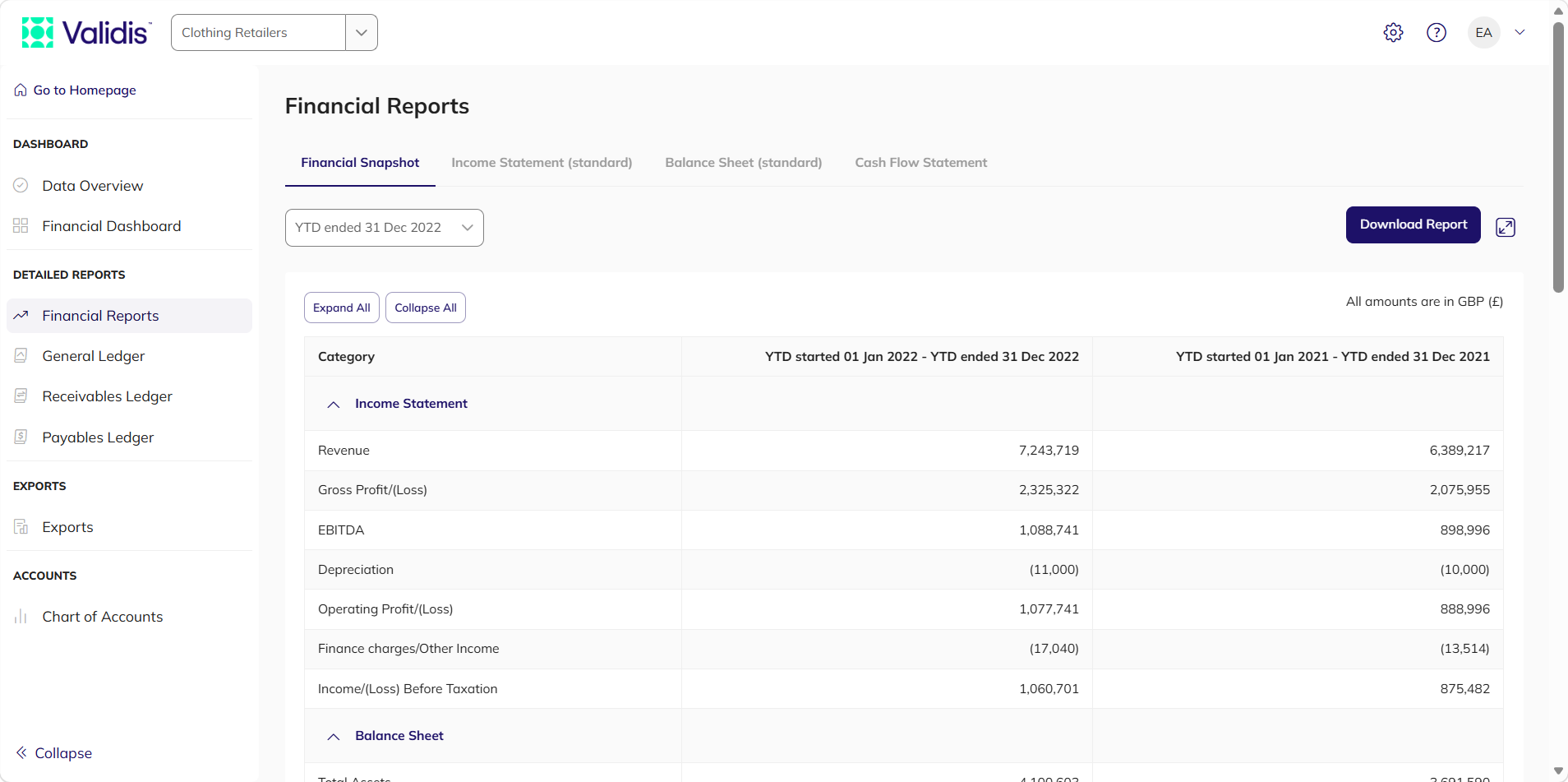Open Receivables Ledger report
This screenshot has width=1568, height=782.
108,396
